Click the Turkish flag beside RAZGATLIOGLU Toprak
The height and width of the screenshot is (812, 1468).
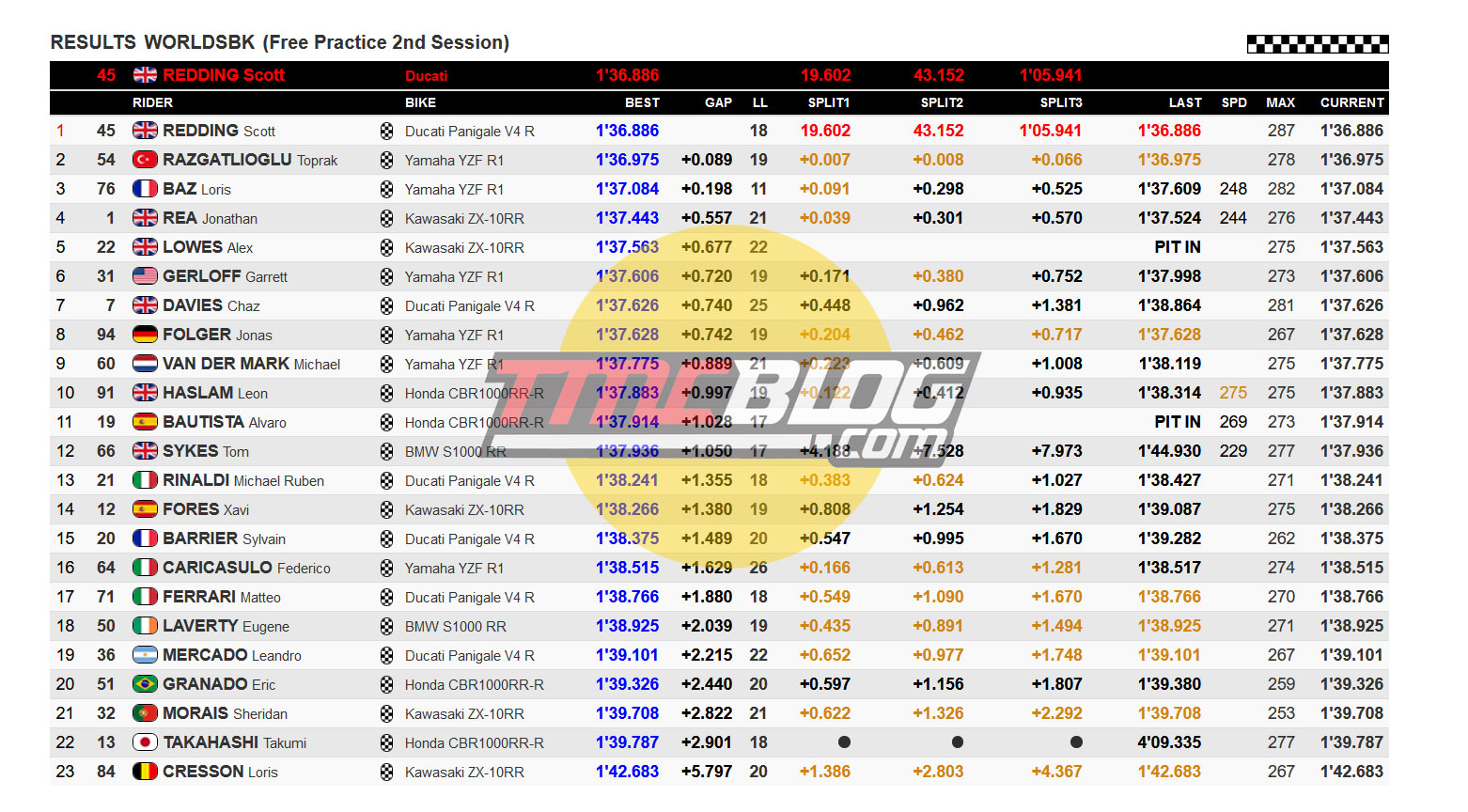click(145, 160)
